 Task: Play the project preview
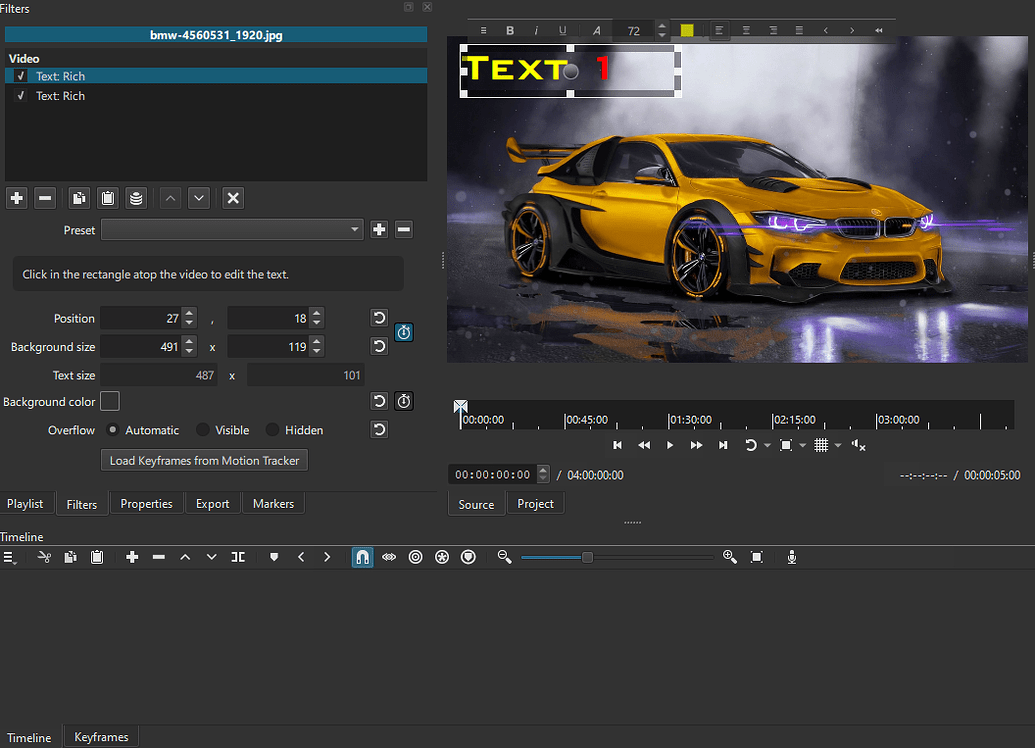point(669,445)
